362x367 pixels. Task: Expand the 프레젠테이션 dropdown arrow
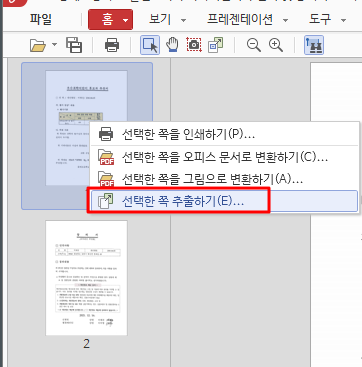(x=285, y=21)
